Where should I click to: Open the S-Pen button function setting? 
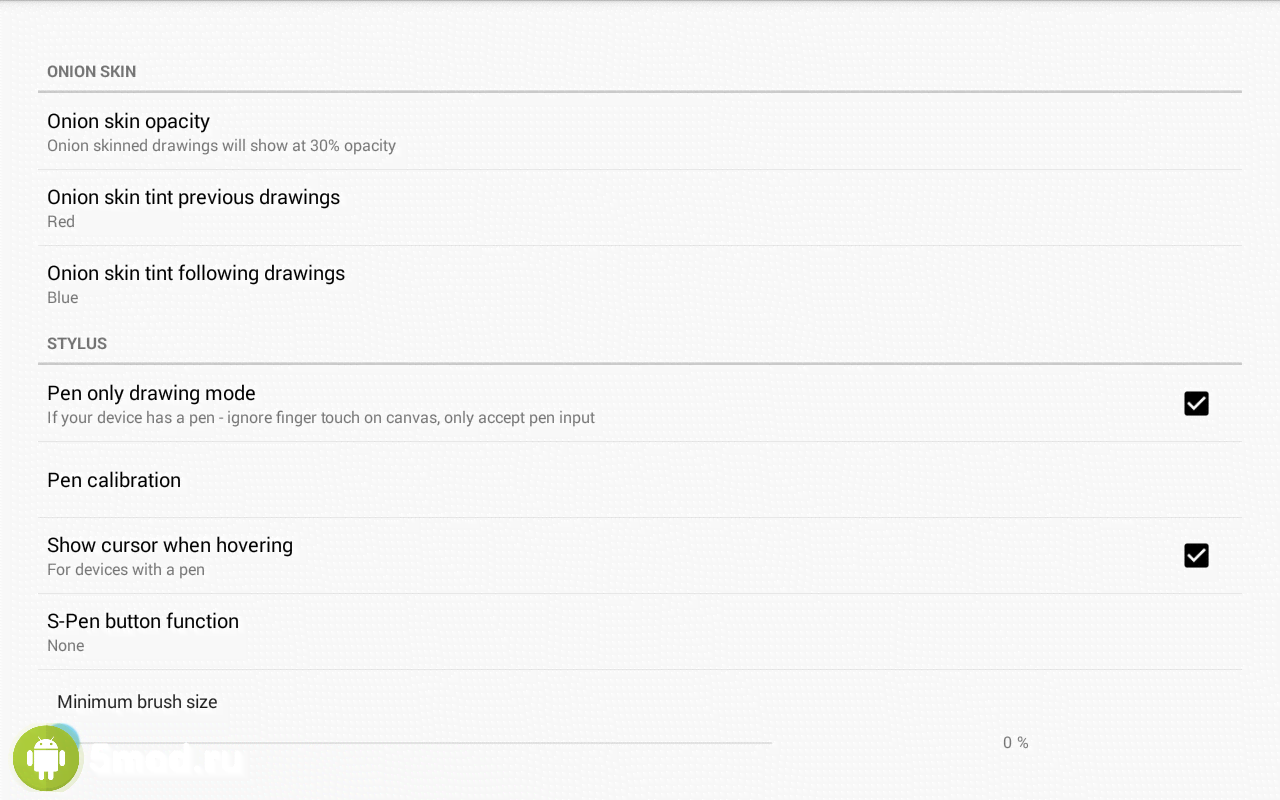[143, 621]
